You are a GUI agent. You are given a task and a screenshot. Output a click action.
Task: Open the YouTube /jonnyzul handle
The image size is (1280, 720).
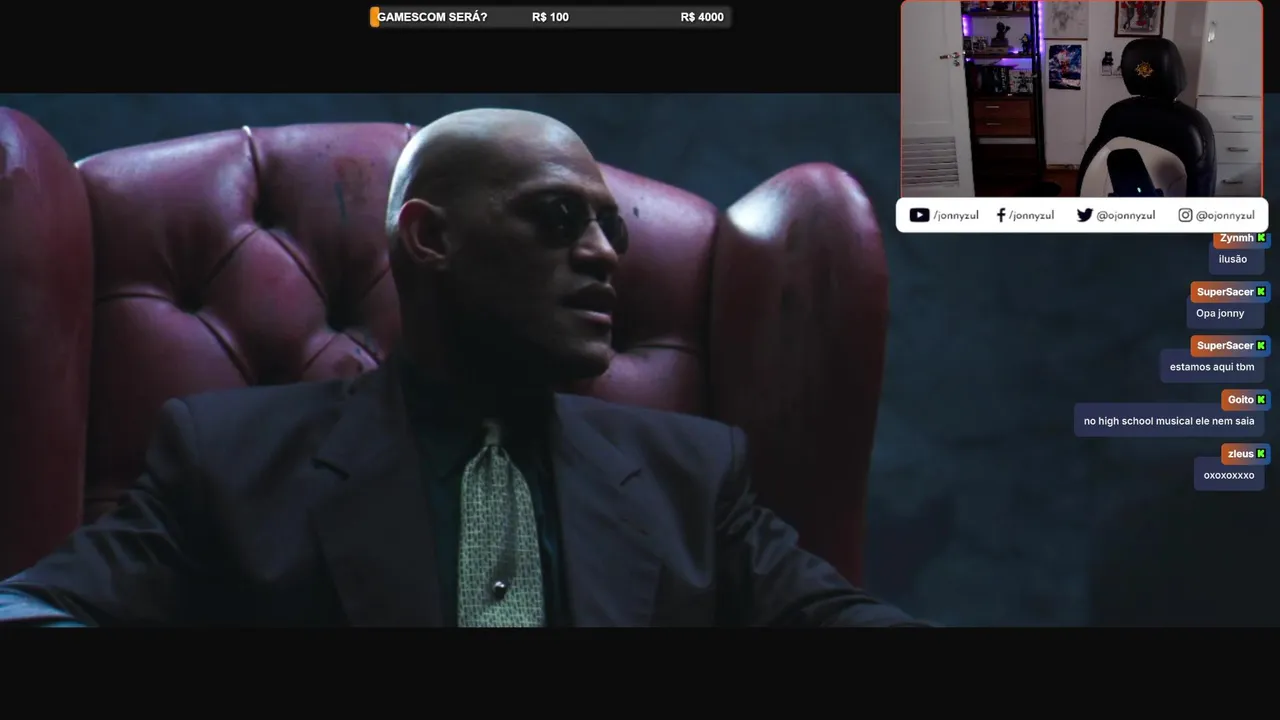pyautogui.click(x=955, y=215)
